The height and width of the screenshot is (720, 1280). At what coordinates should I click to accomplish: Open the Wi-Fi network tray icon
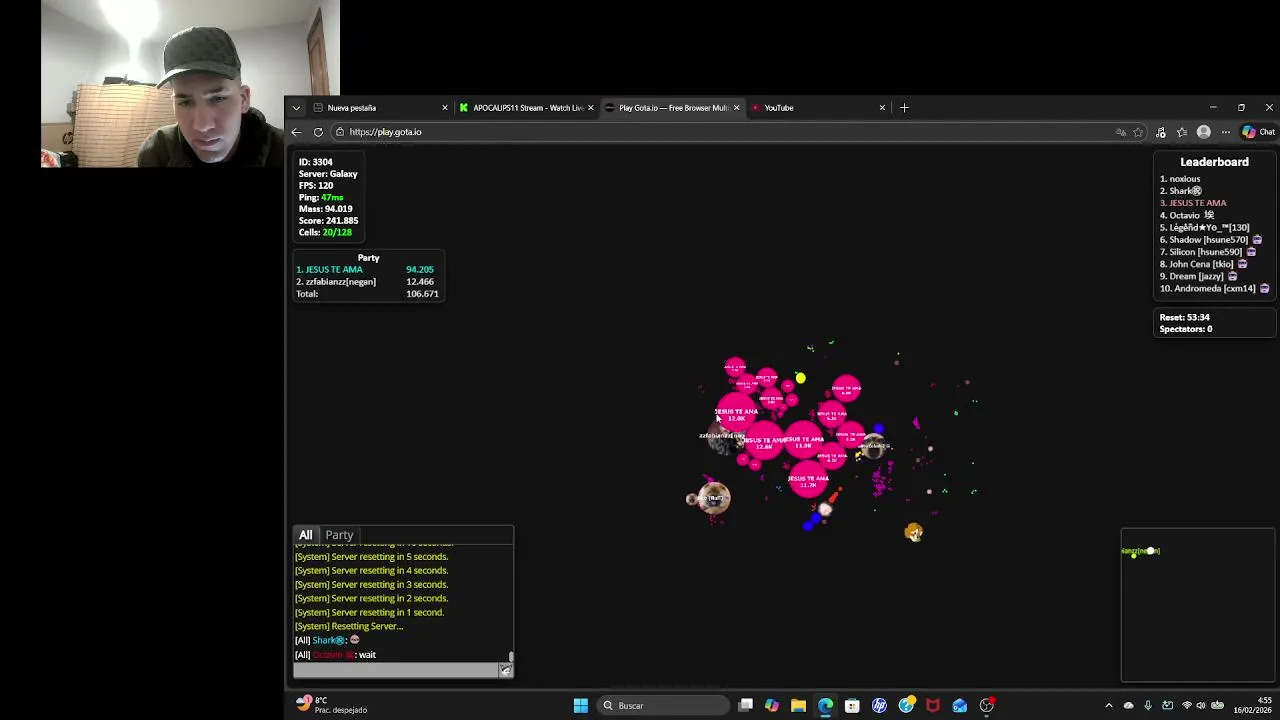pyautogui.click(x=1187, y=706)
